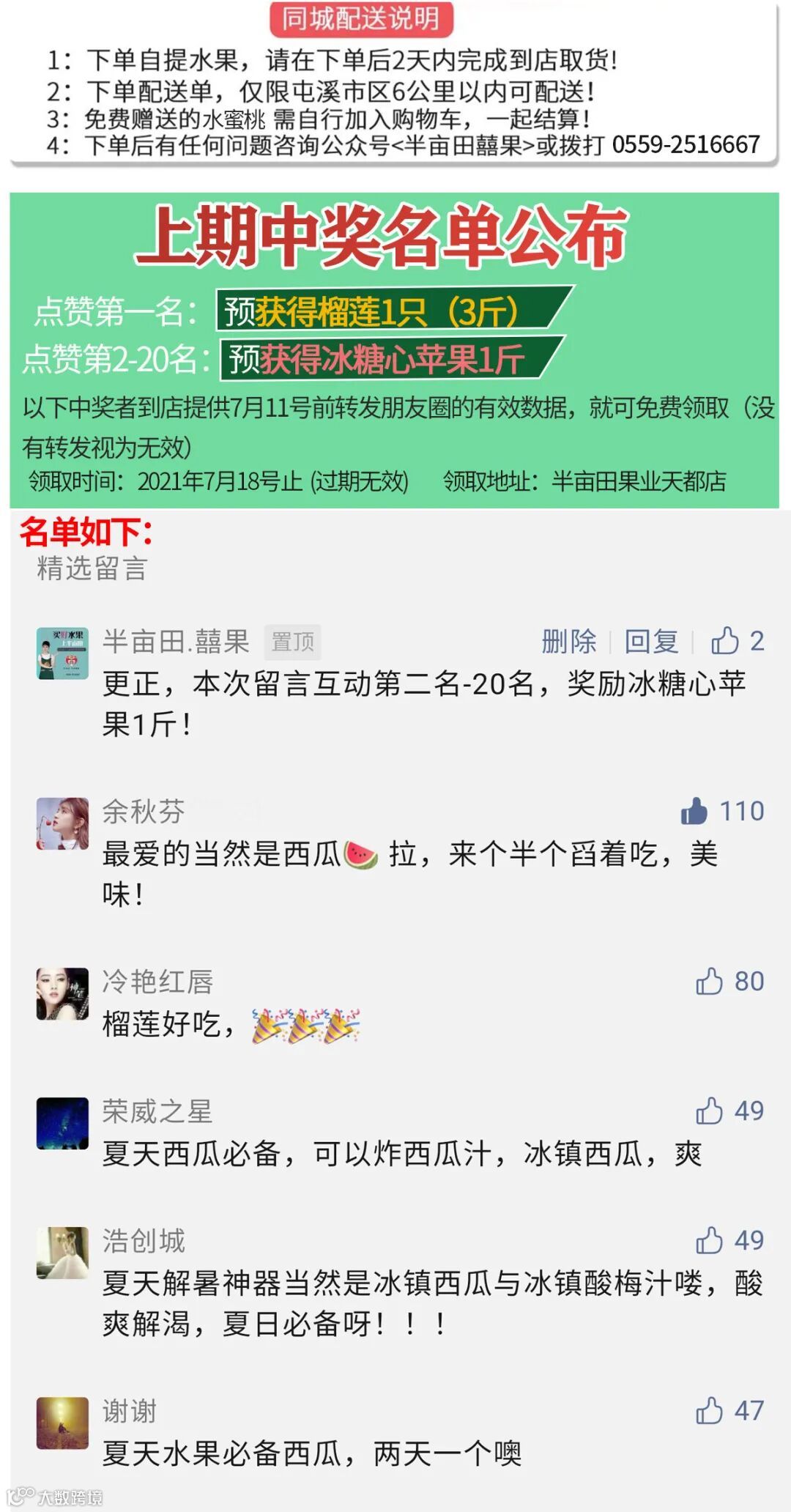View 冷艳红唇's profile avatar
The image size is (791, 1512).
point(63,993)
